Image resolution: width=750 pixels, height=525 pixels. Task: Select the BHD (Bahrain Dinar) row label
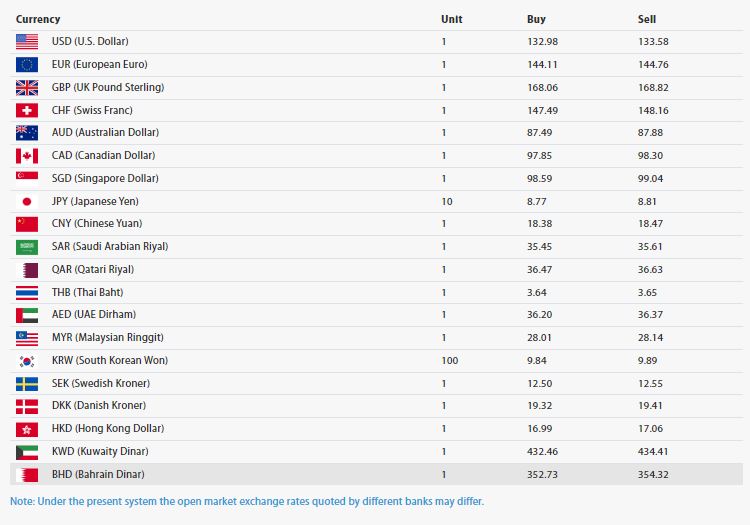(98, 474)
